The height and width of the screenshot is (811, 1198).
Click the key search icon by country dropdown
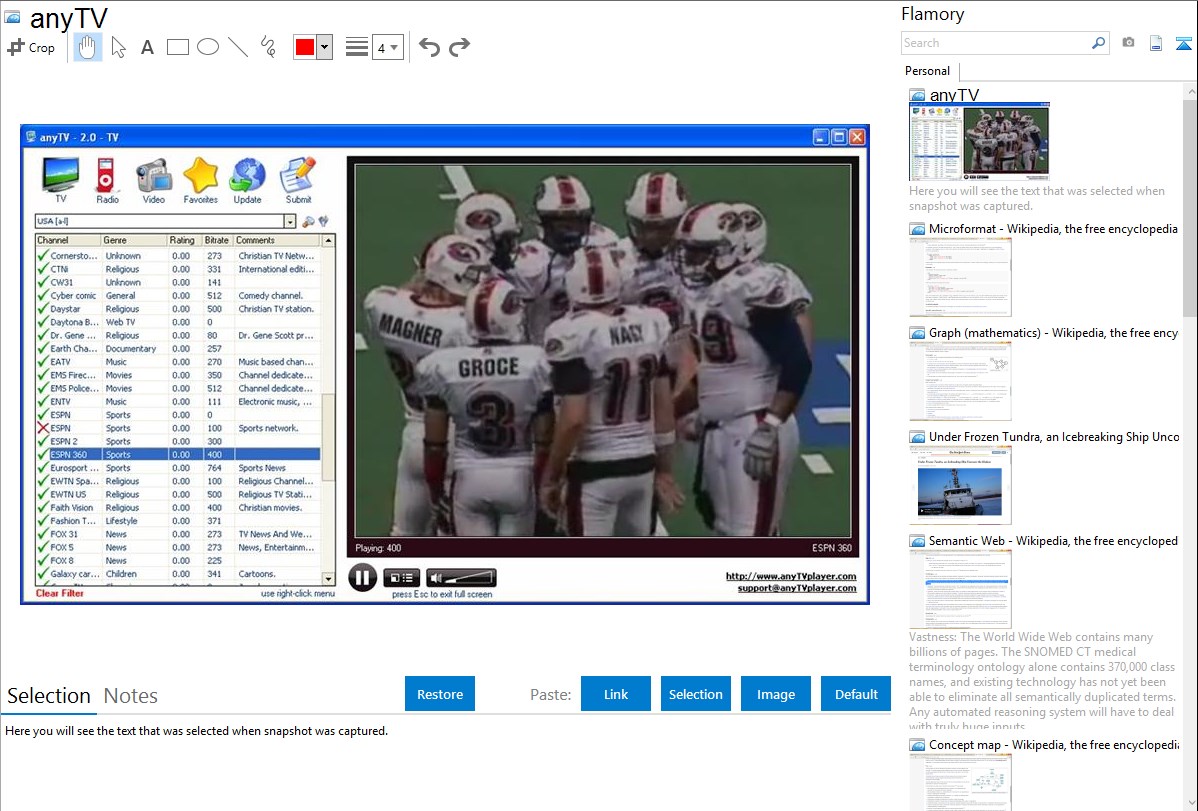(308, 222)
